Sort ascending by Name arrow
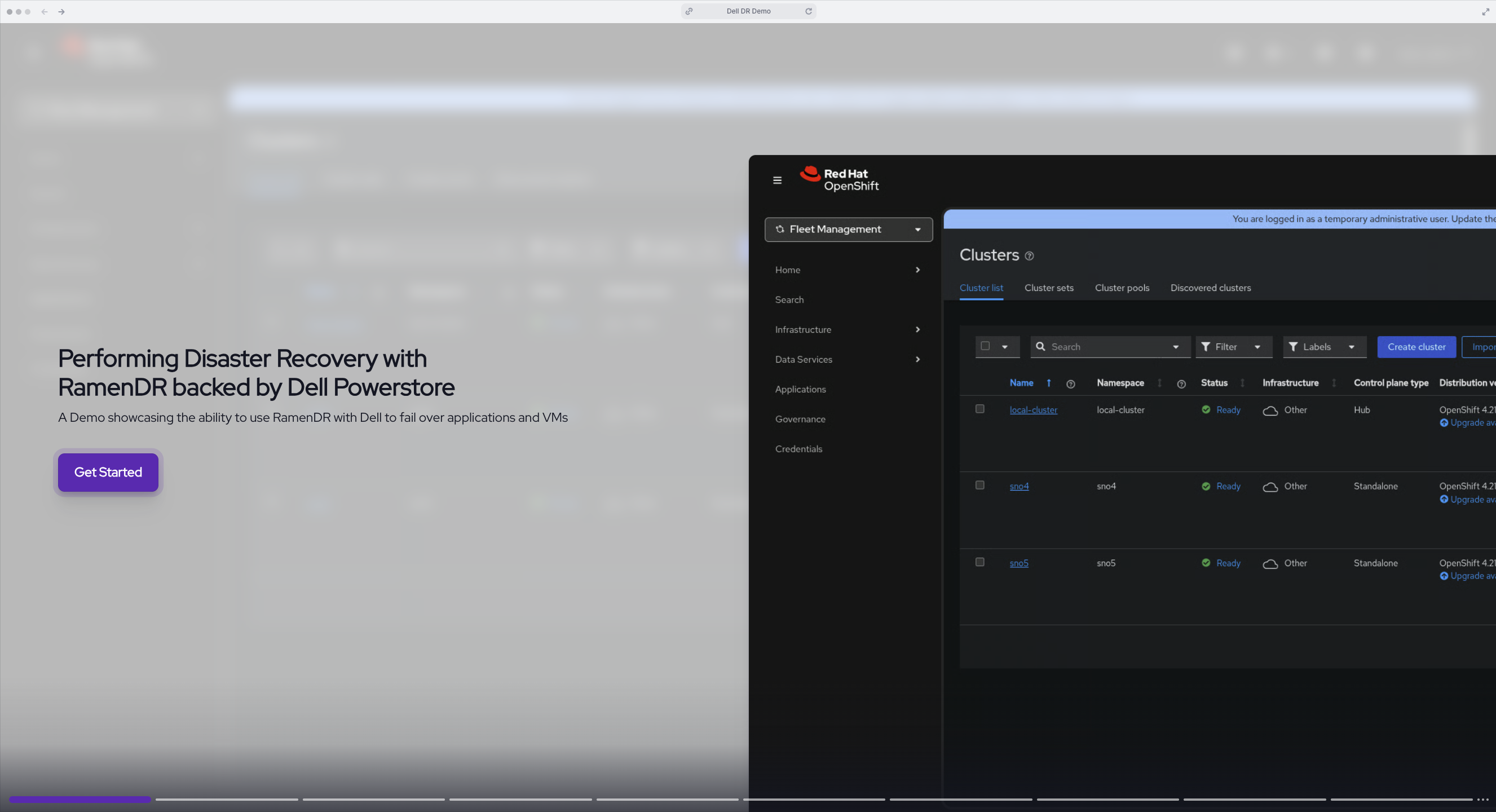The width and height of the screenshot is (1496, 812). point(1049,383)
